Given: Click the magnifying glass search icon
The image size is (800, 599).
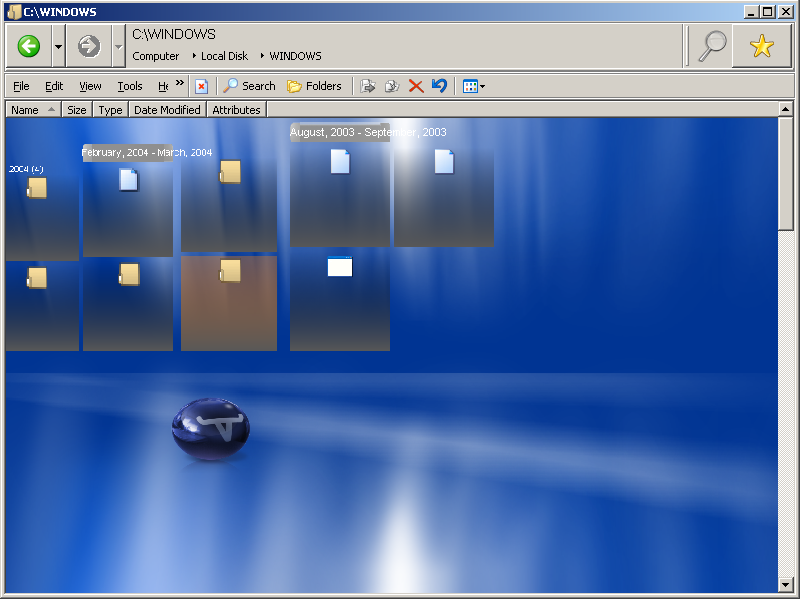Looking at the screenshot, I should [x=712, y=46].
